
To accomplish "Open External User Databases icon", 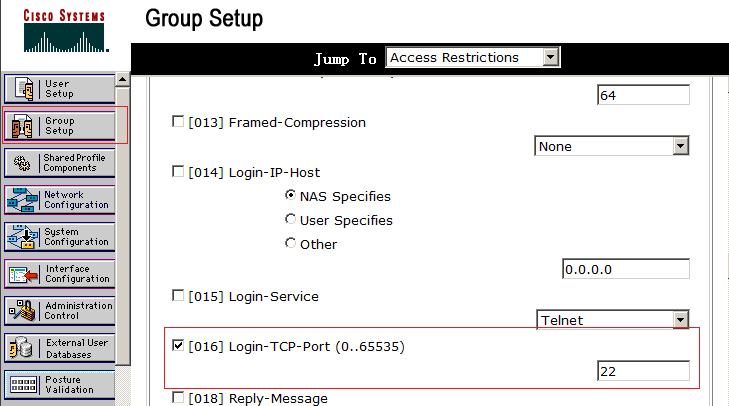I will 21,348.
